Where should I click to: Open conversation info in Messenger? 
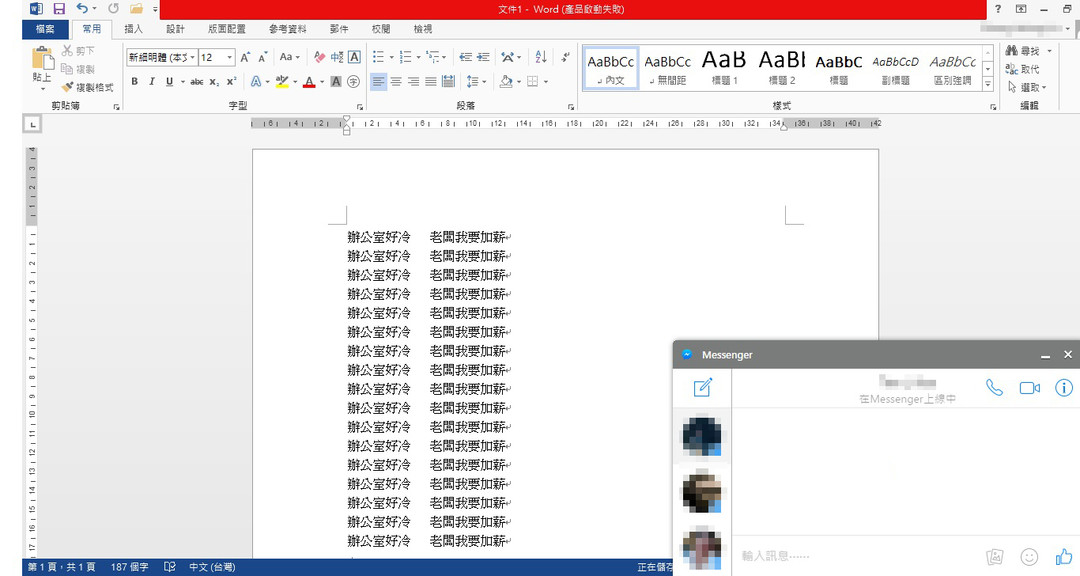1063,388
